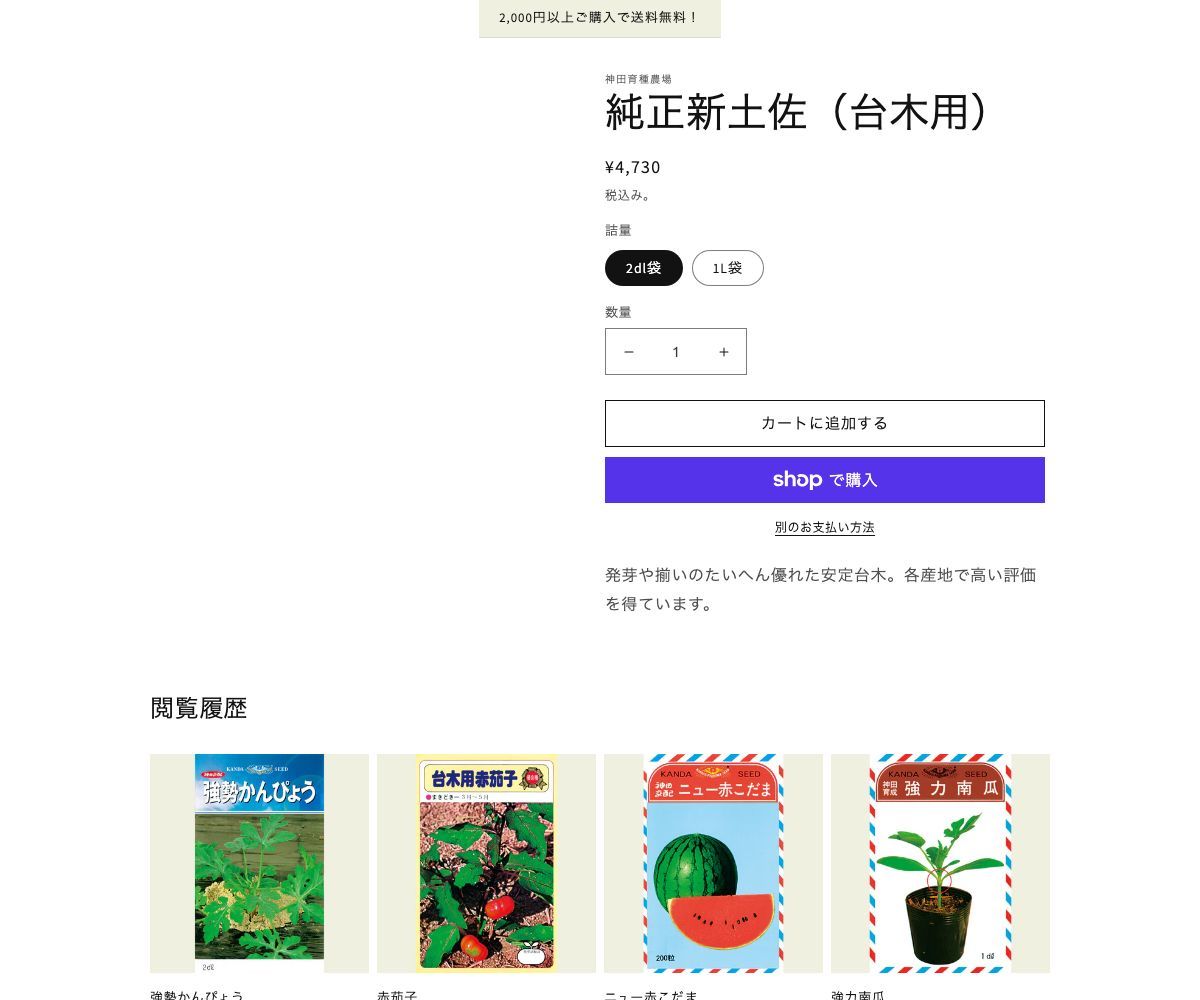Click the 強勢かんぴょう product title link
Image resolution: width=1200 pixels, height=1000 pixels.
click(197, 994)
